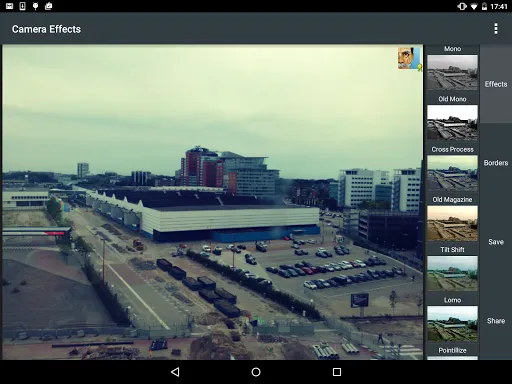Open the recent apps square icon

pos(337,372)
